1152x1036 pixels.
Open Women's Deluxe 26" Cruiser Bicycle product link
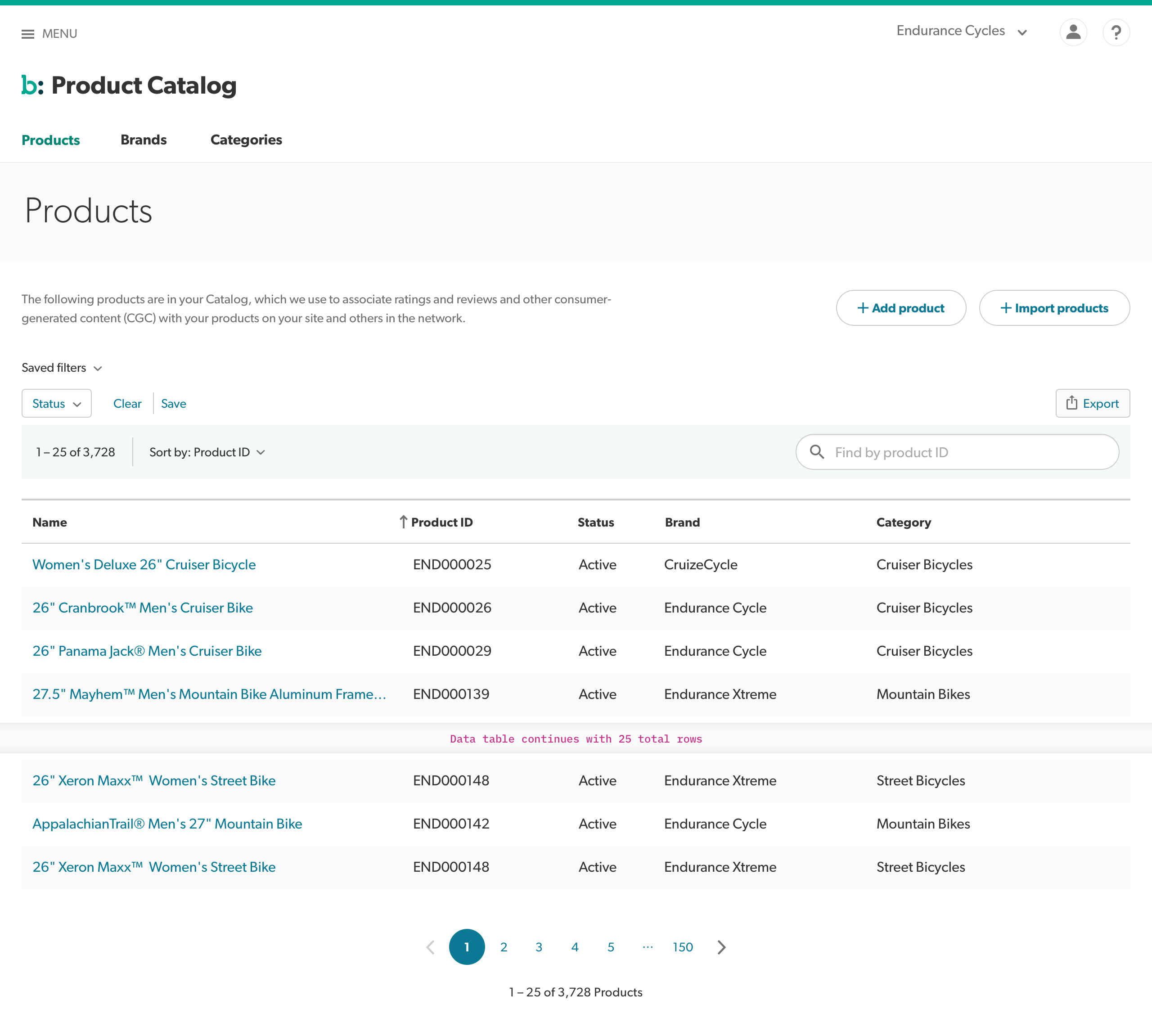click(144, 564)
